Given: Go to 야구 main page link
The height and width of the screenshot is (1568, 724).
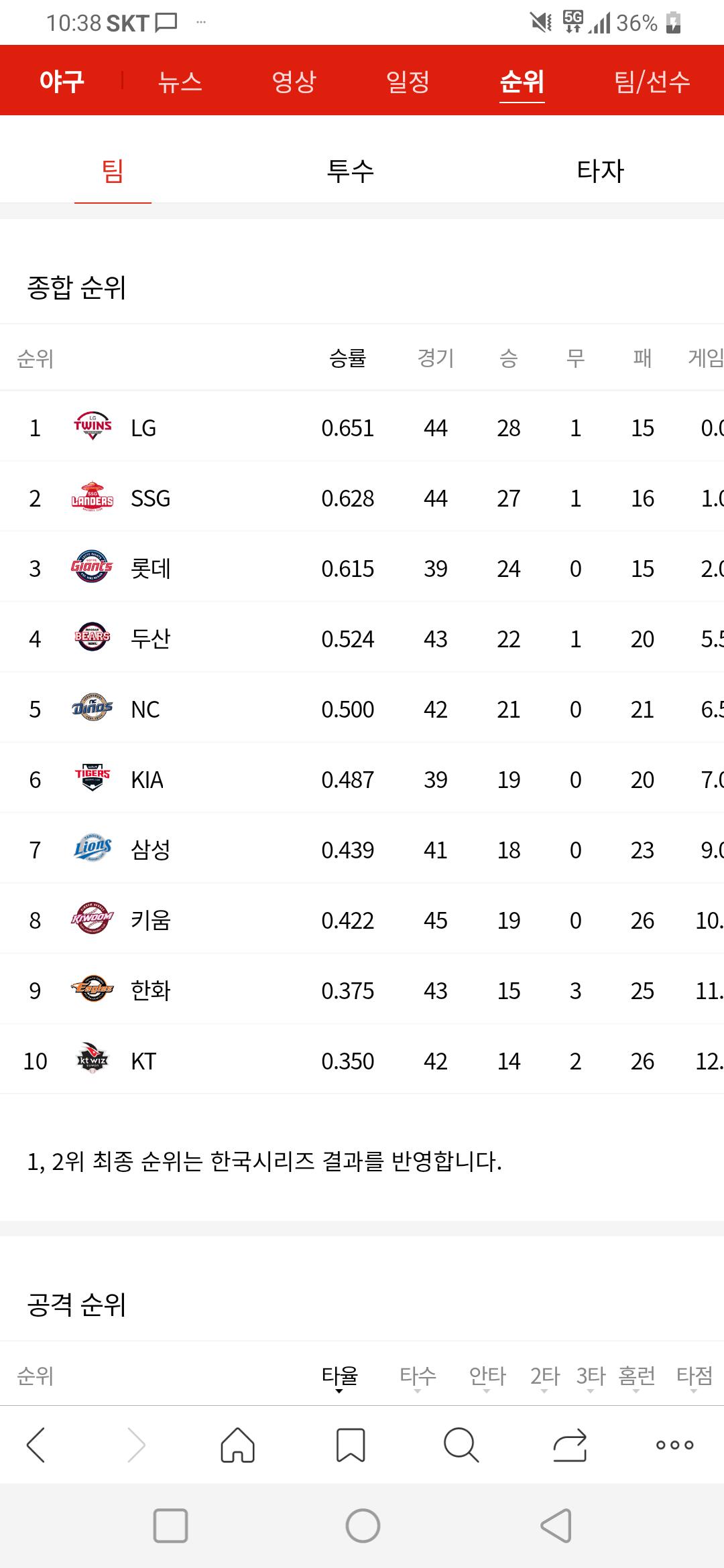Looking at the screenshot, I should (x=62, y=81).
